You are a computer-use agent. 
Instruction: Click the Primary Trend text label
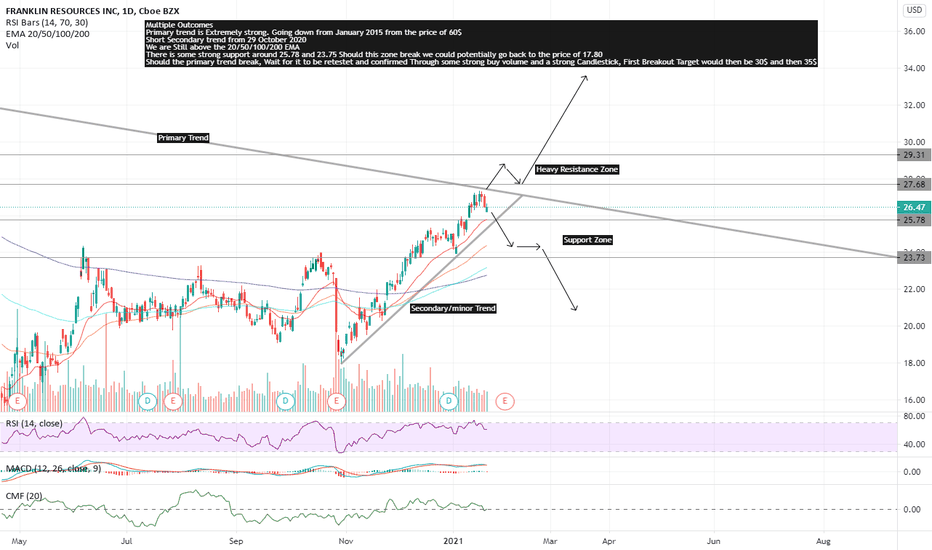click(x=183, y=138)
